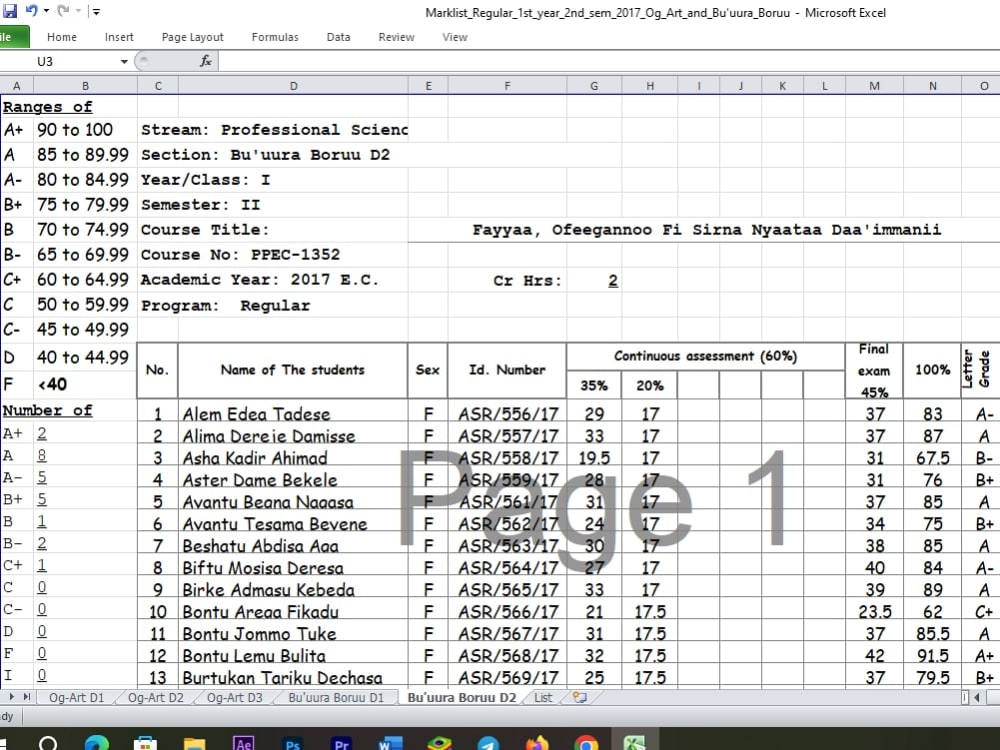The image size is (1000, 750).
Task: Switch to Bu'uura Boruu D1 sheet tab
Action: tap(336, 697)
